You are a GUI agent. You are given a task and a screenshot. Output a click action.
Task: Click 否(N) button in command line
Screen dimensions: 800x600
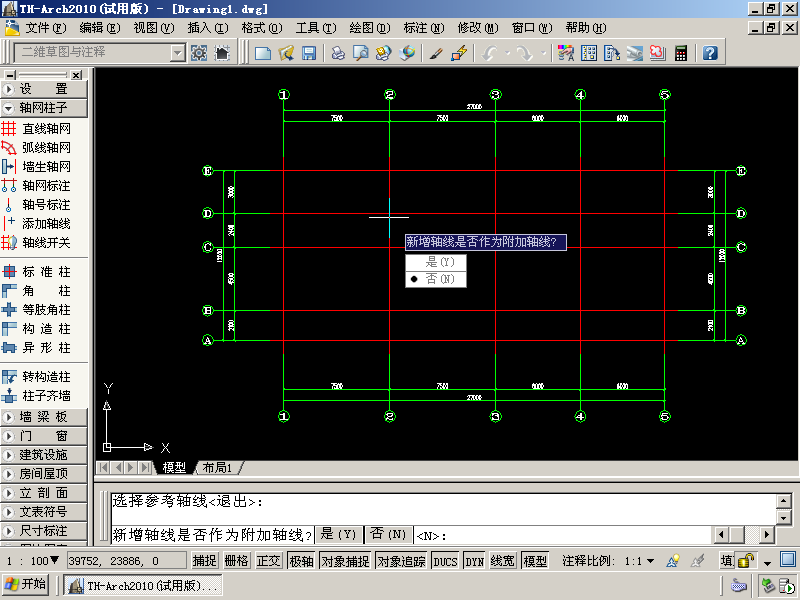click(389, 534)
